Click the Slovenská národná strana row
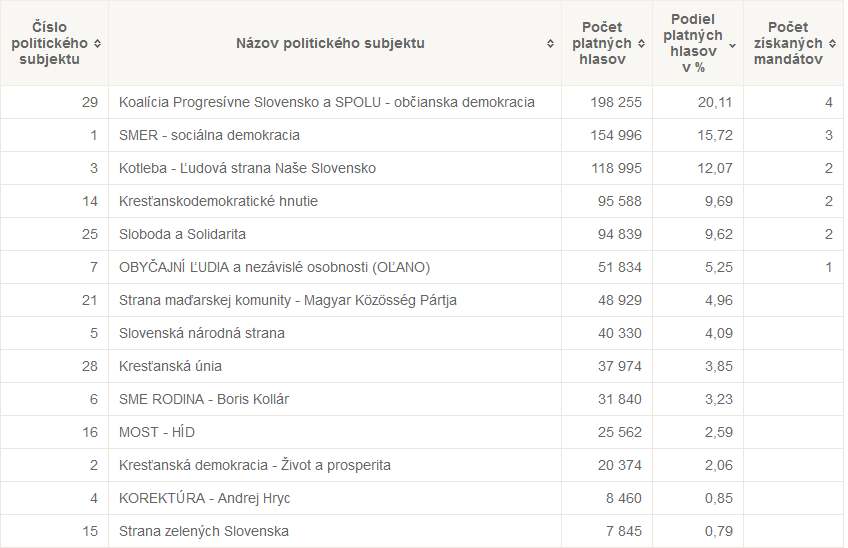This screenshot has width=848, height=548. [x=201, y=333]
